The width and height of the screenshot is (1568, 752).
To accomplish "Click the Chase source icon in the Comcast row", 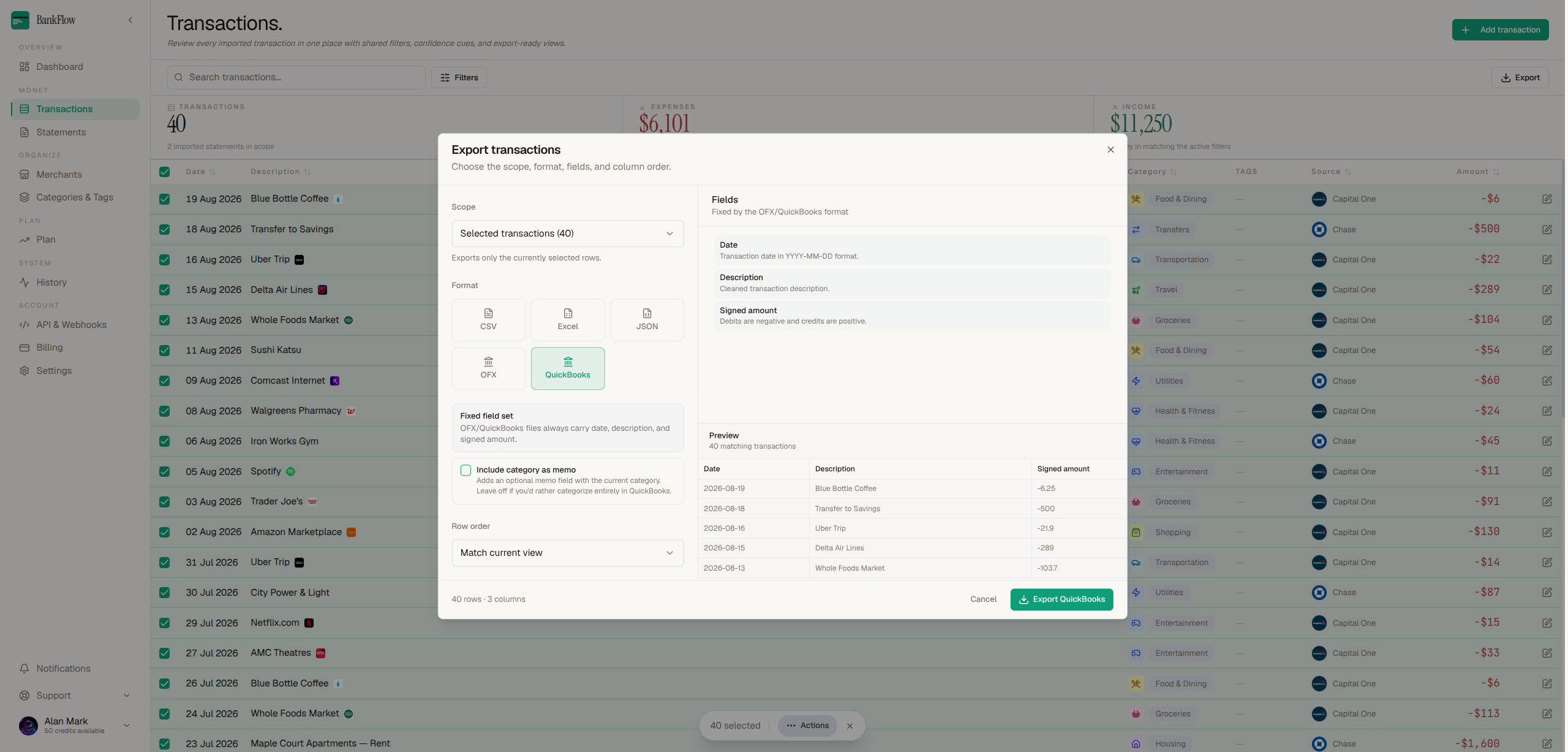I will (1319, 381).
